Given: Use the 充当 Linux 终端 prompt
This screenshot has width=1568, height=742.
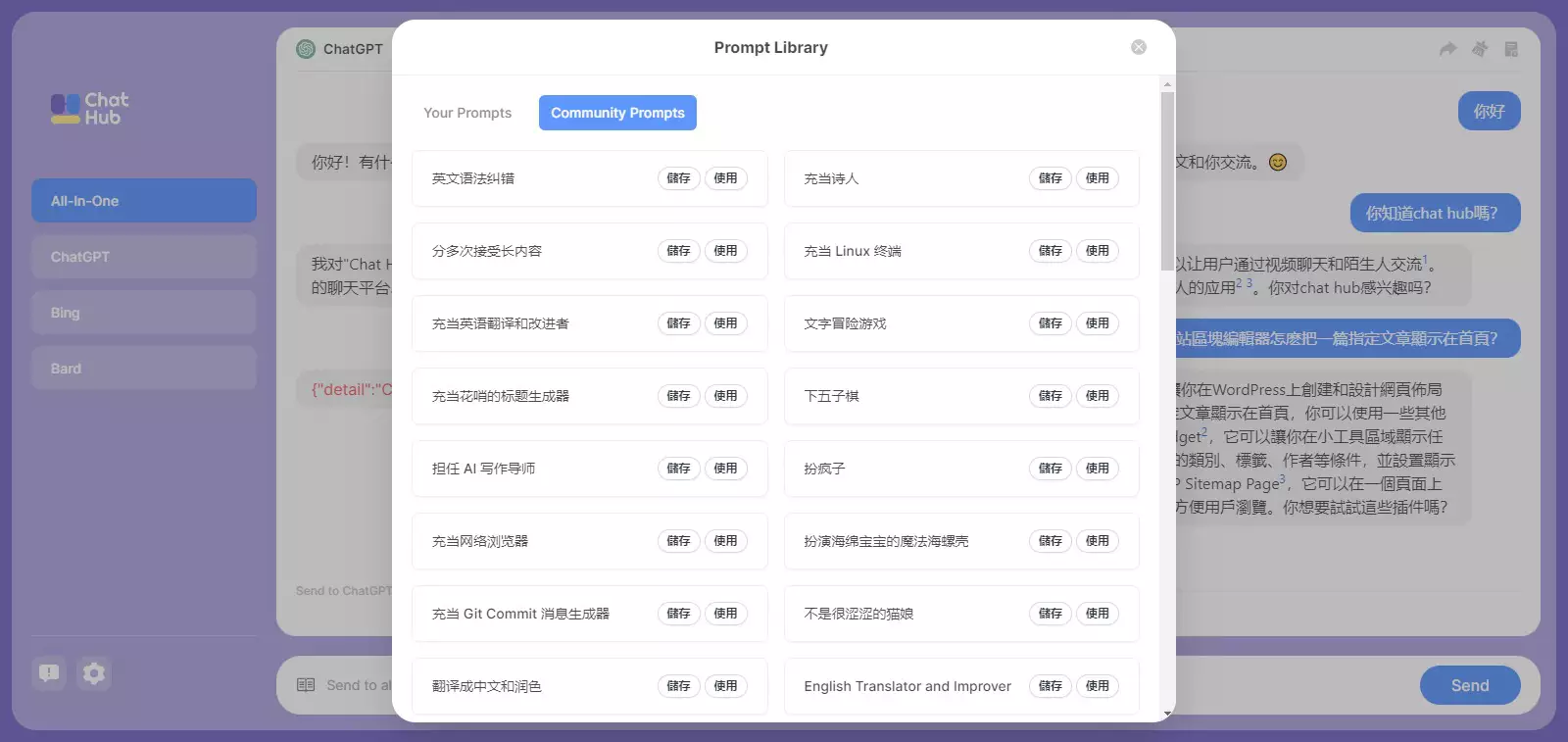Looking at the screenshot, I should [1098, 251].
